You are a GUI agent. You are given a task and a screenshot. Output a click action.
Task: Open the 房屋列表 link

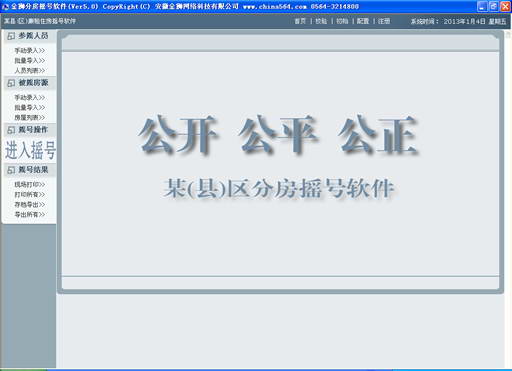(30, 118)
